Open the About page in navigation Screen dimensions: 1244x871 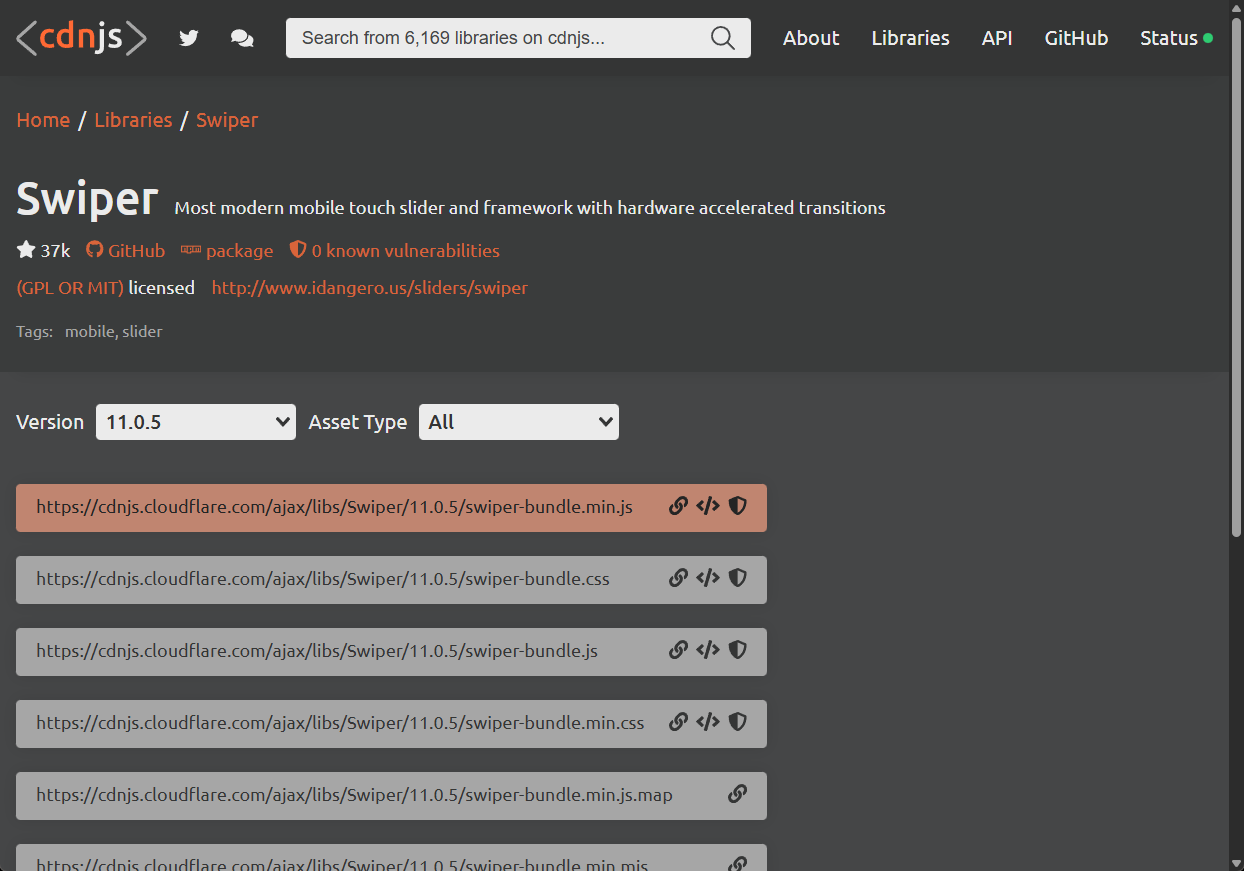tap(811, 38)
